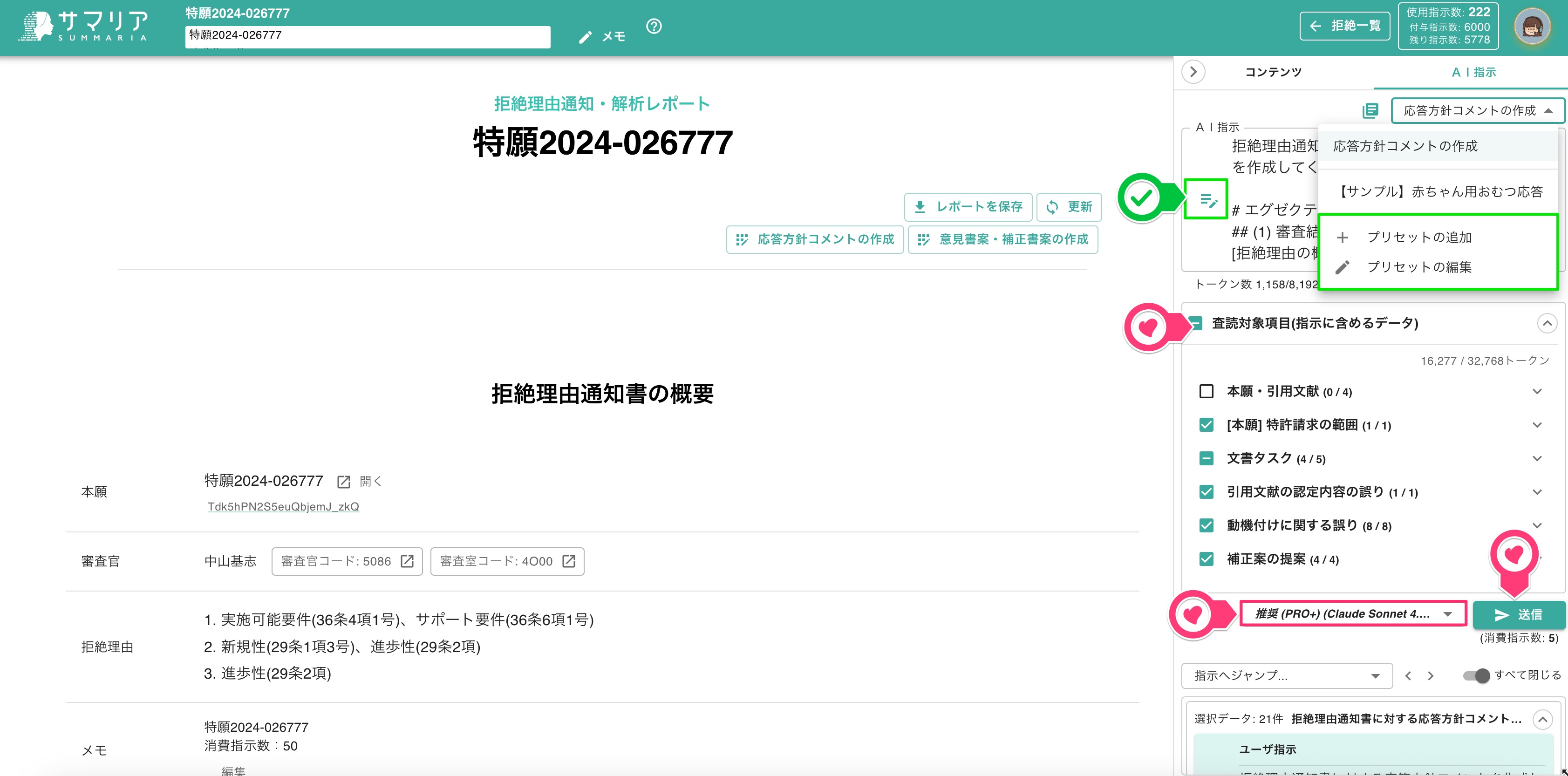The width and height of the screenshot is (1568, 776).
Task: Click the pencil icon for プリセットの編集
Action: coord(1342,267)
